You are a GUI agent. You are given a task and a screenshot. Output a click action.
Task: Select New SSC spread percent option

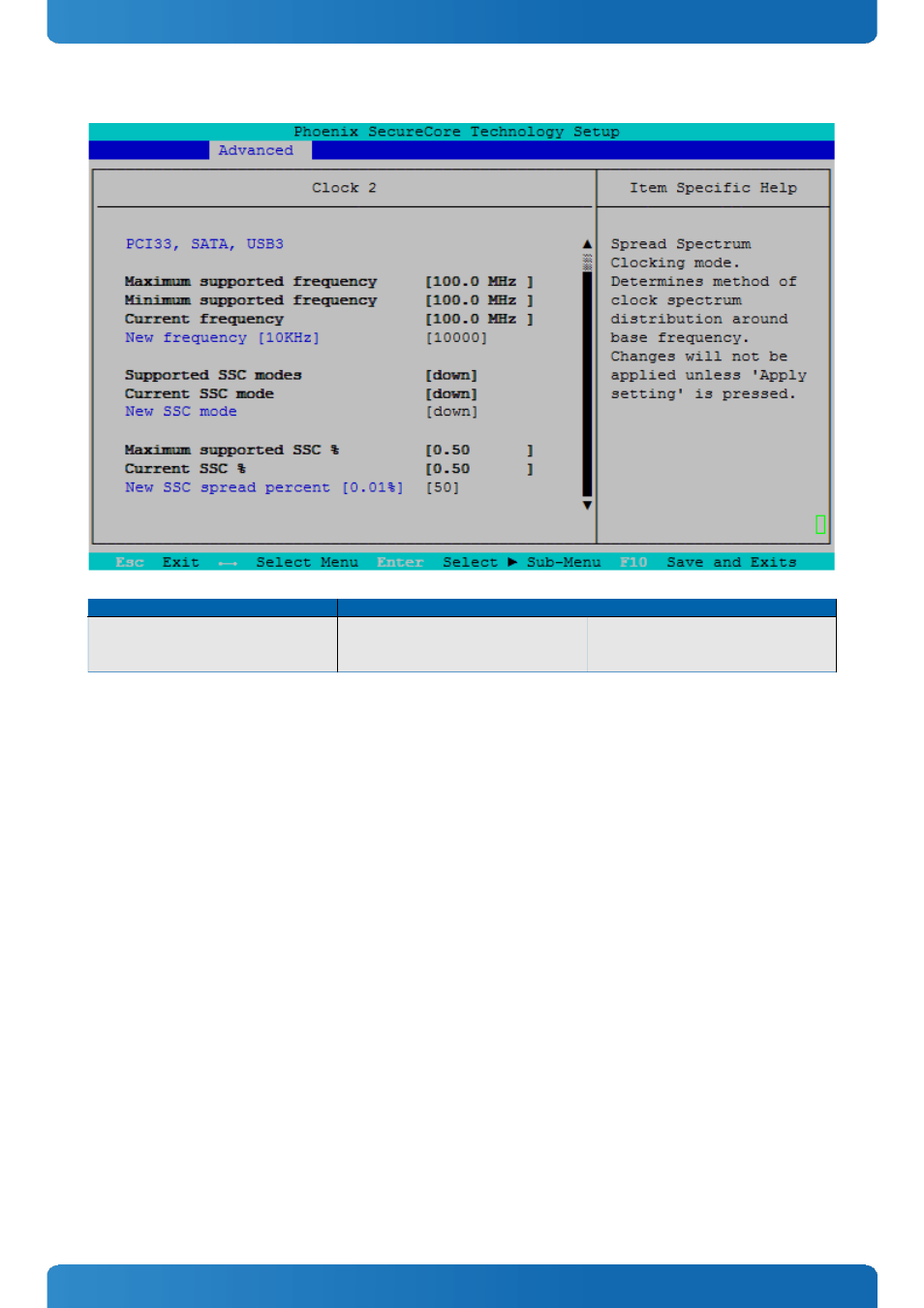point(263,487)
